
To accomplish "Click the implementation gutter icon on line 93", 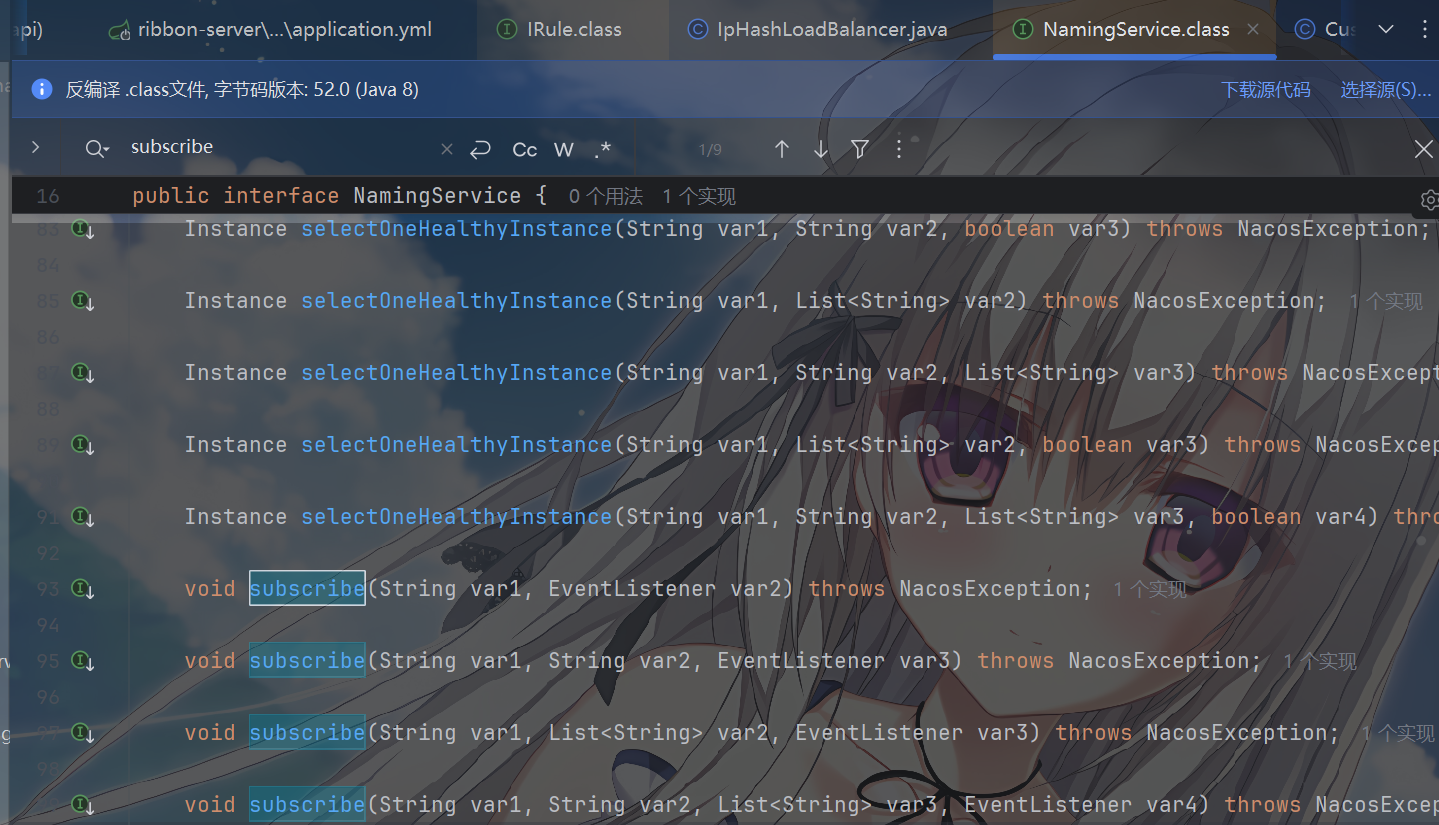I will point(83,589).
